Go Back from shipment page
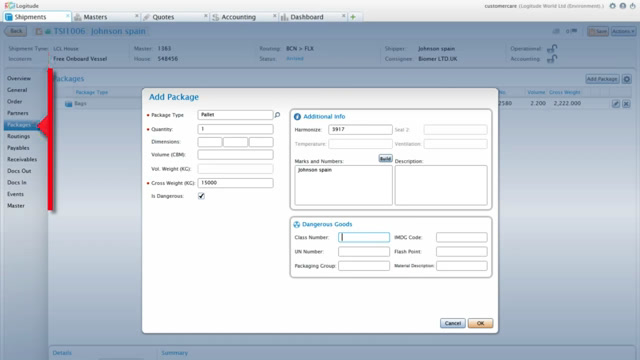The width and height of the screenshot is (640, 360). [x=16, y=31]
